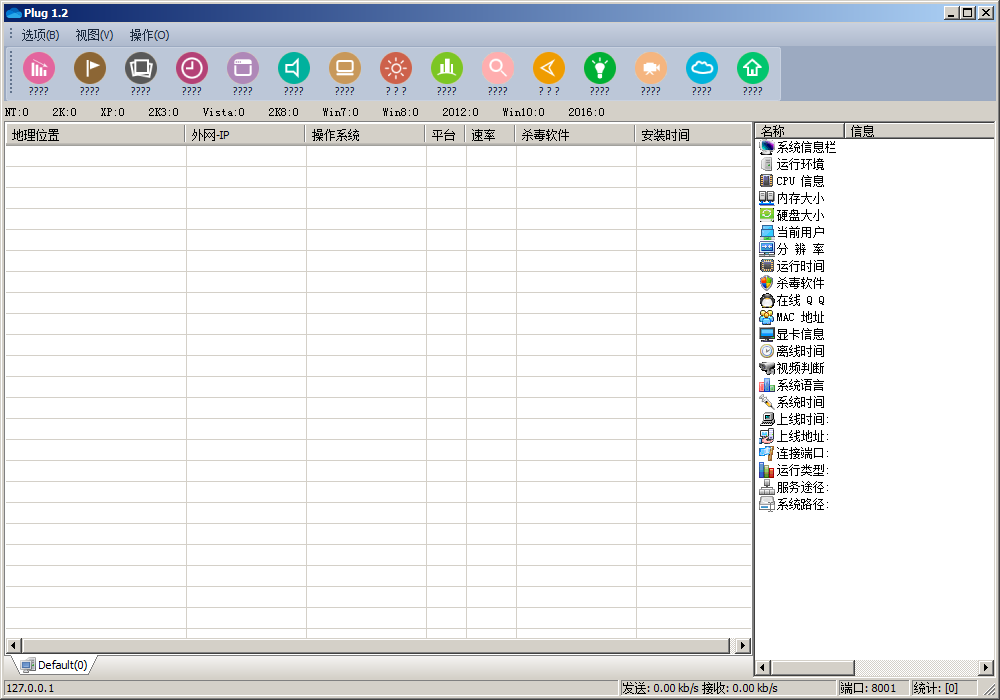Click the blue cloud toolbar icon
This screenshot has width=1000, height=700.
pos(701,68)
